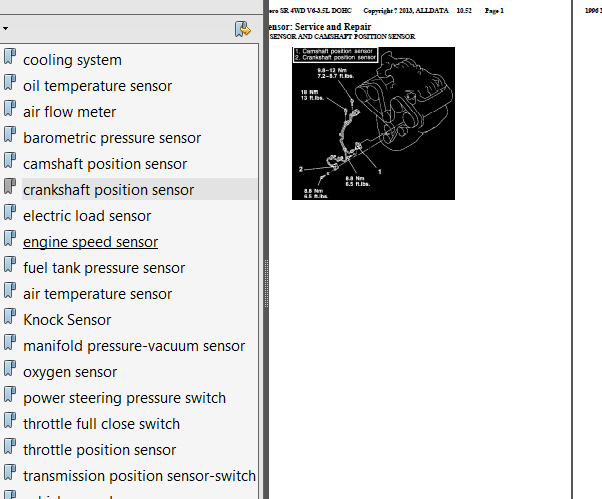The width and height of the screenshot is (602, 499).
Task: Go to barometric pressure sensor bookmark
Action: pos(112,138)
